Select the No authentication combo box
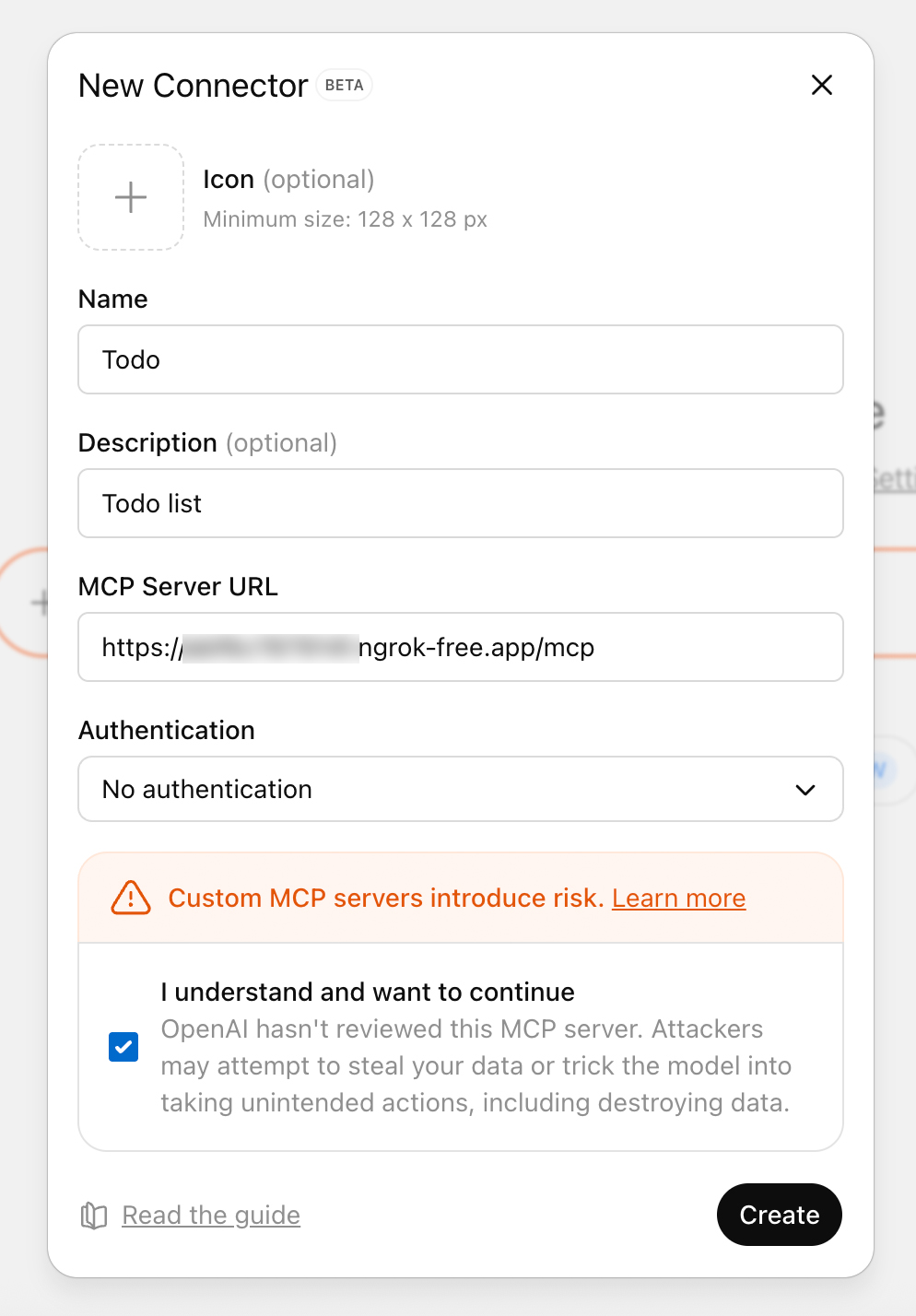 pos(460,790)
